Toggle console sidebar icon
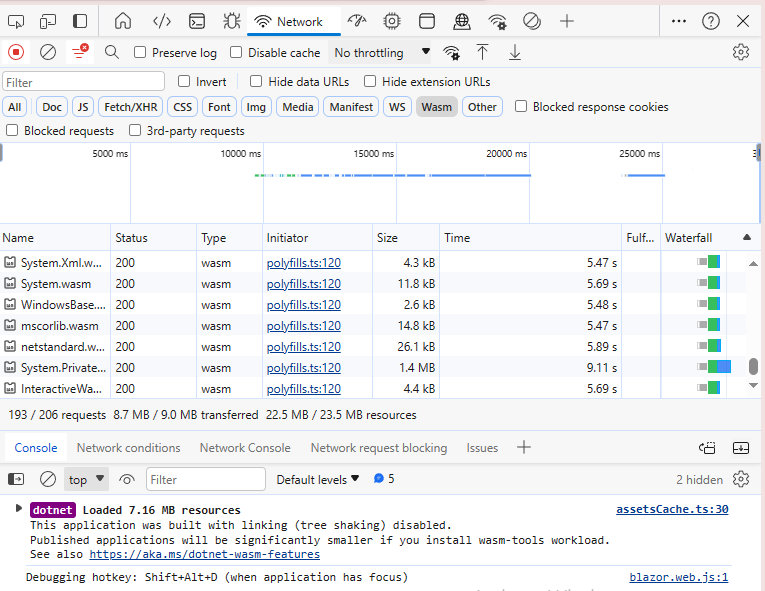 tap(16, 479)
